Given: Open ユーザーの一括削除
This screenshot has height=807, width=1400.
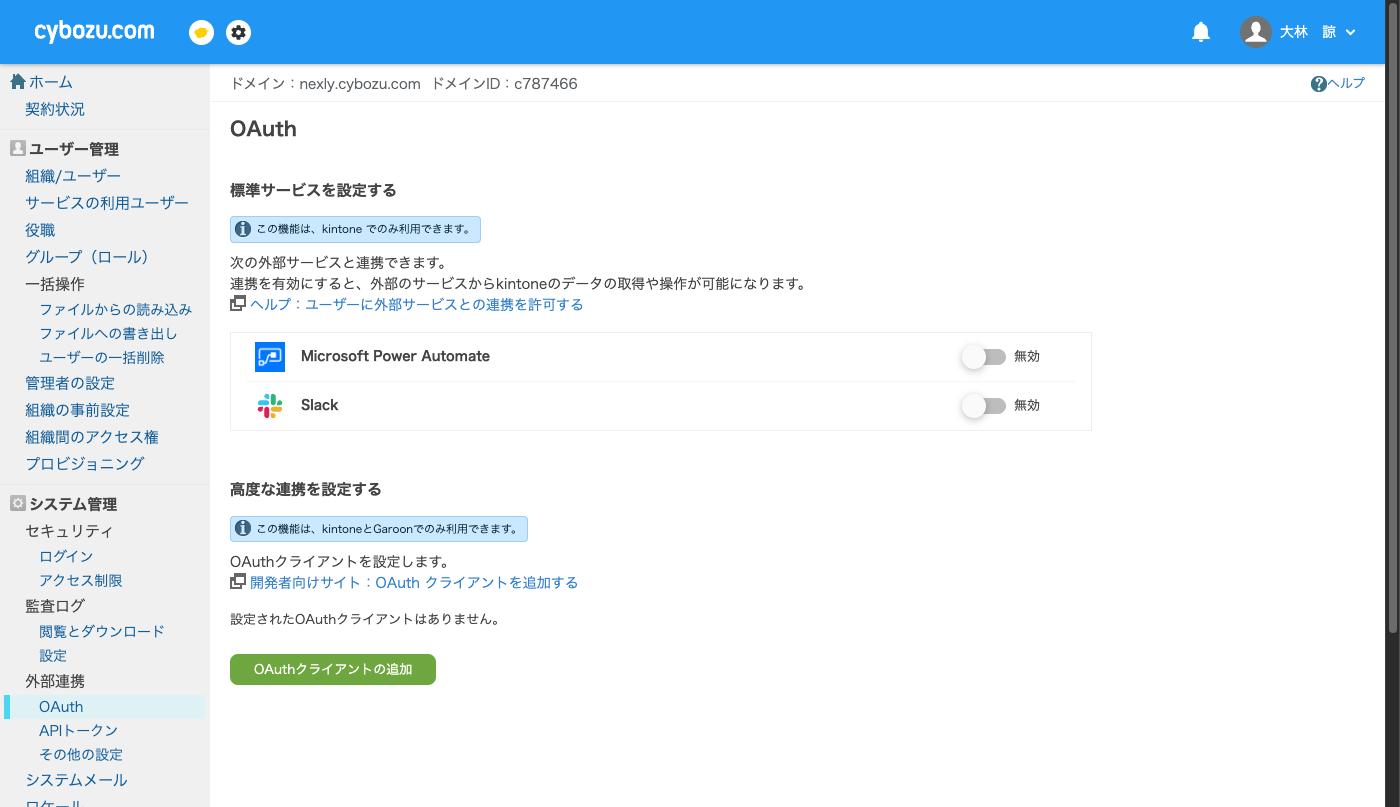Looking at the screenshot, I should pos(102,357).
